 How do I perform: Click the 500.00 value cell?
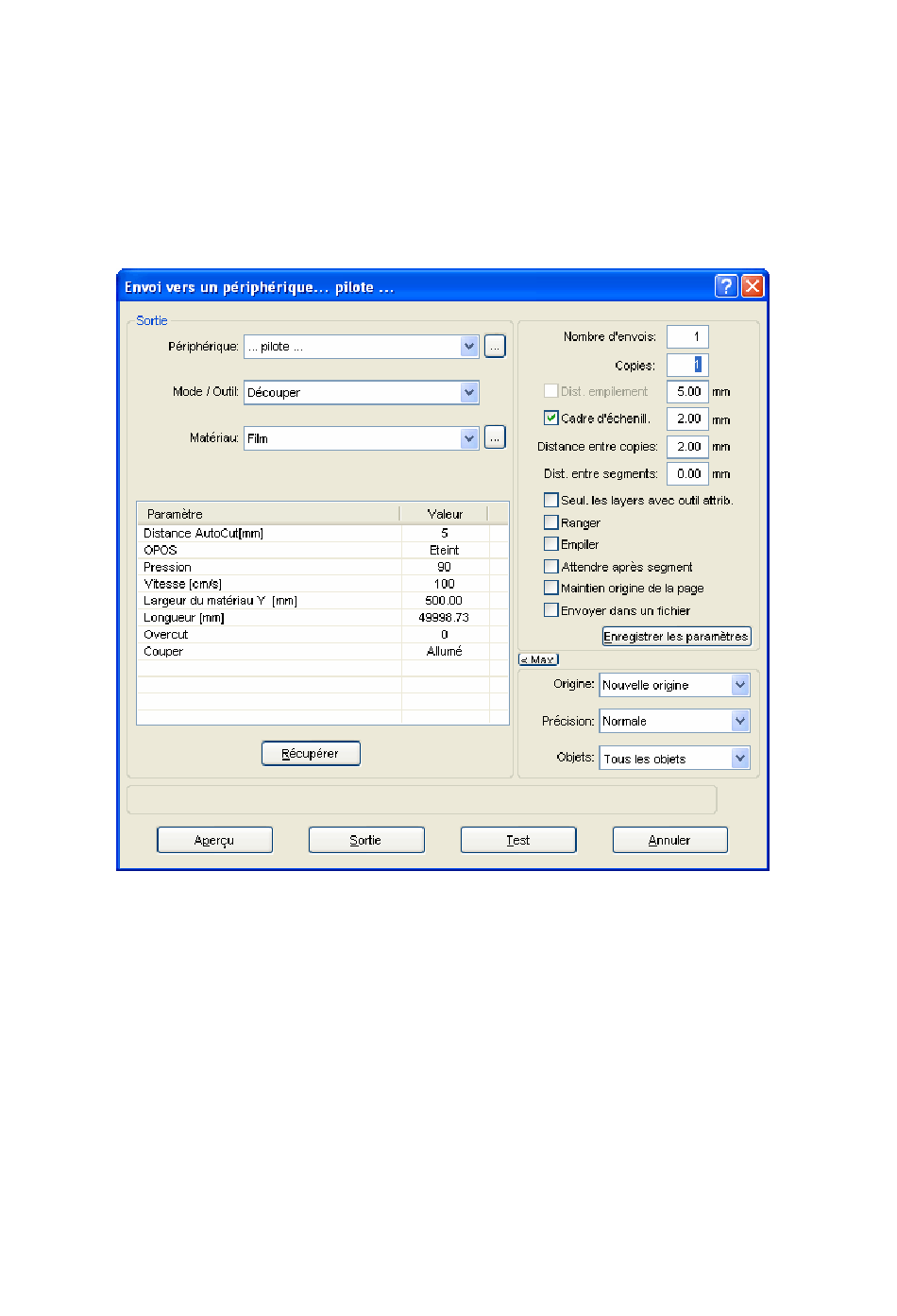445,601
